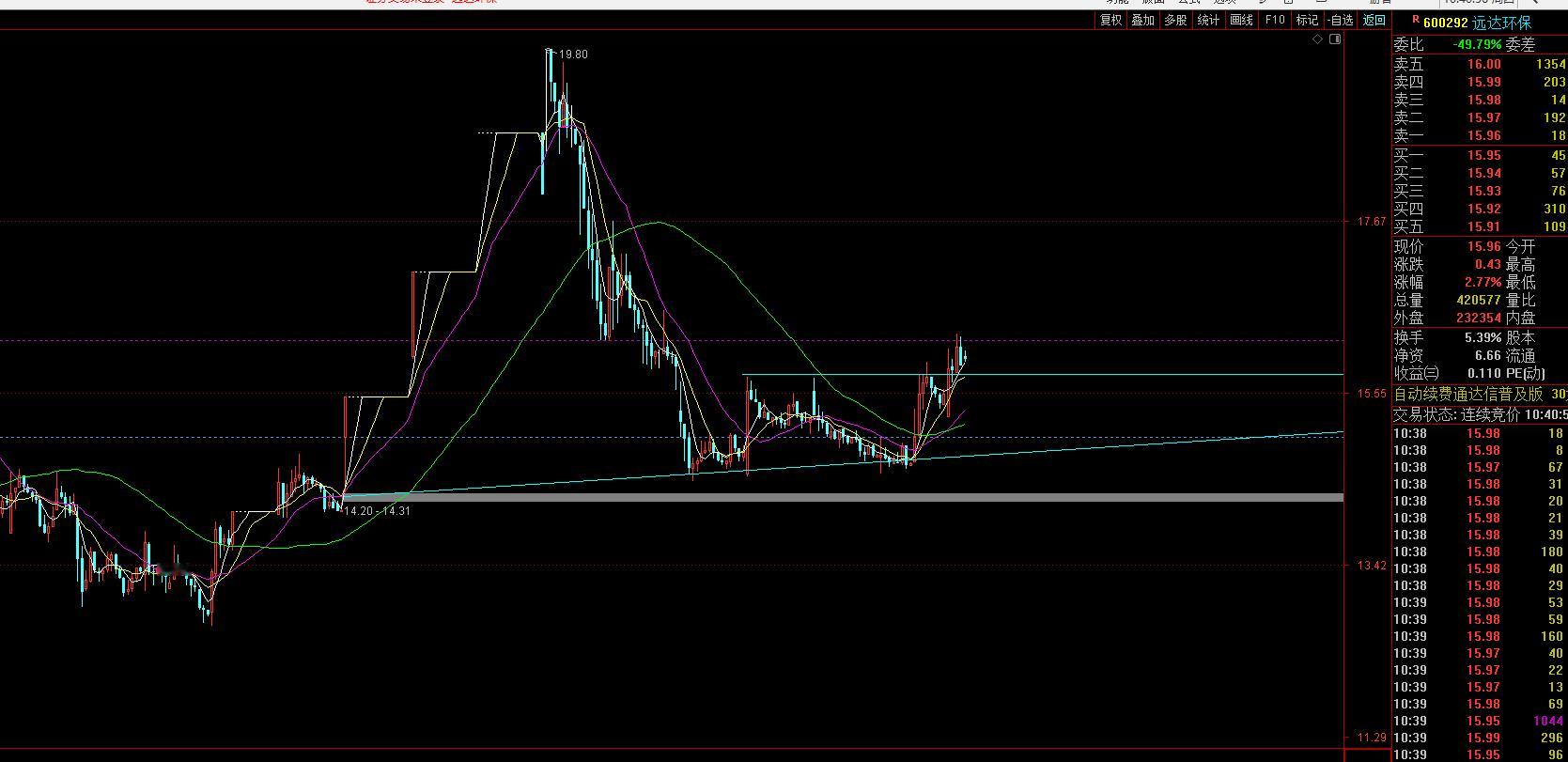
Task: Select the 卖一 price 15.96
Action: 1484,135
